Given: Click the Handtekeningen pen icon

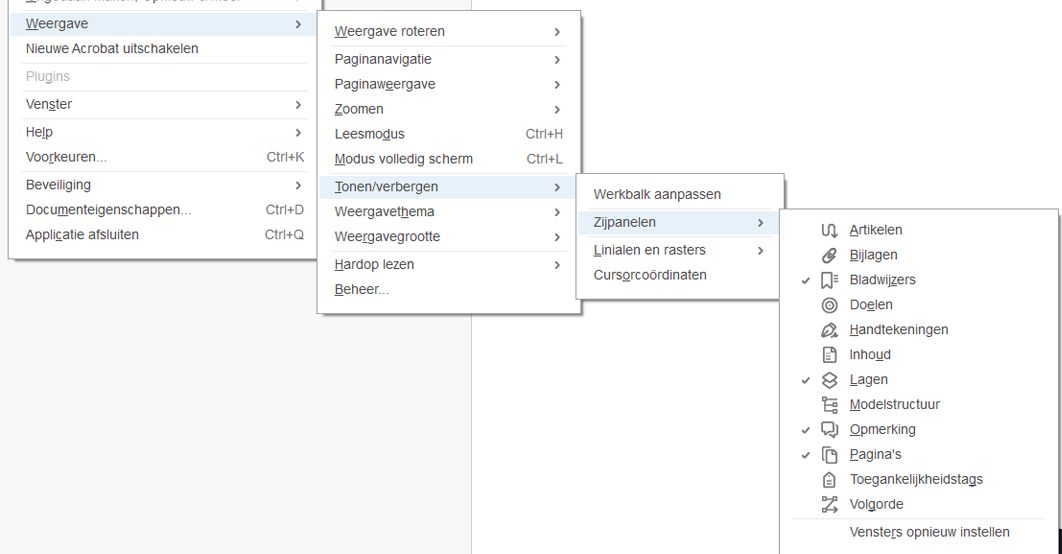Looking at the screenshot, I should (x=829, y=330).
